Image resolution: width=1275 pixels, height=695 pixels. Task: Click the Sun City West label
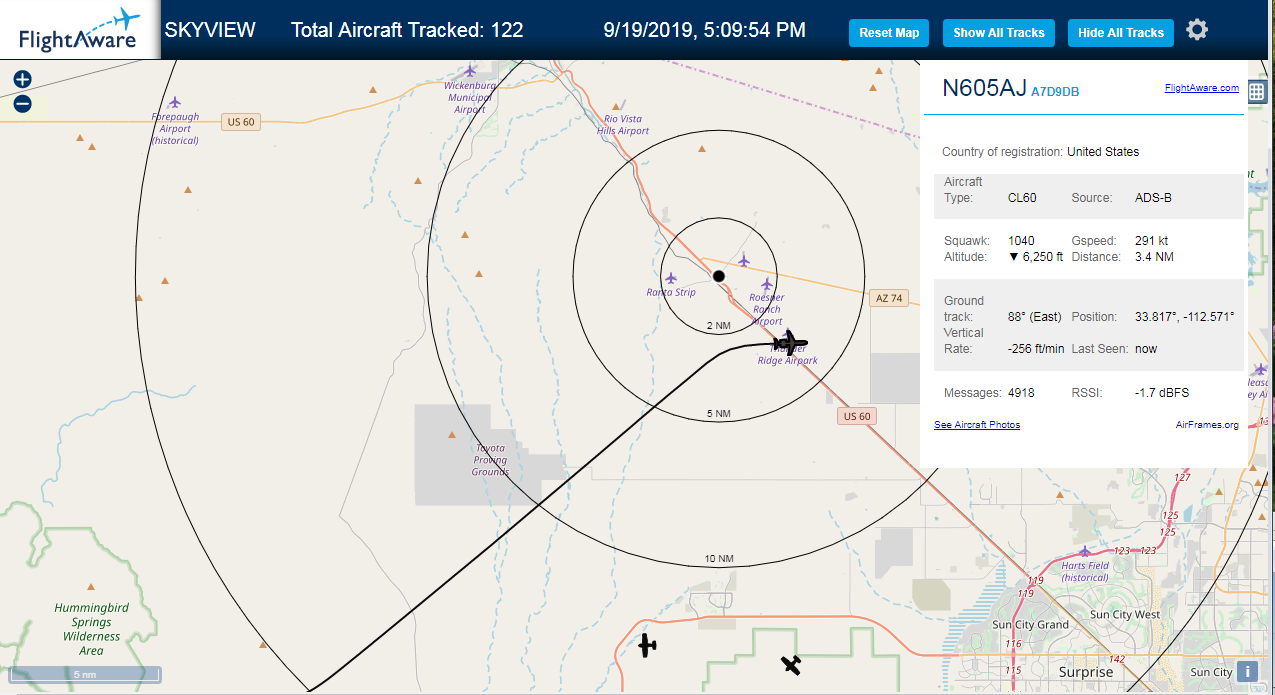(x=1125, y=614)
